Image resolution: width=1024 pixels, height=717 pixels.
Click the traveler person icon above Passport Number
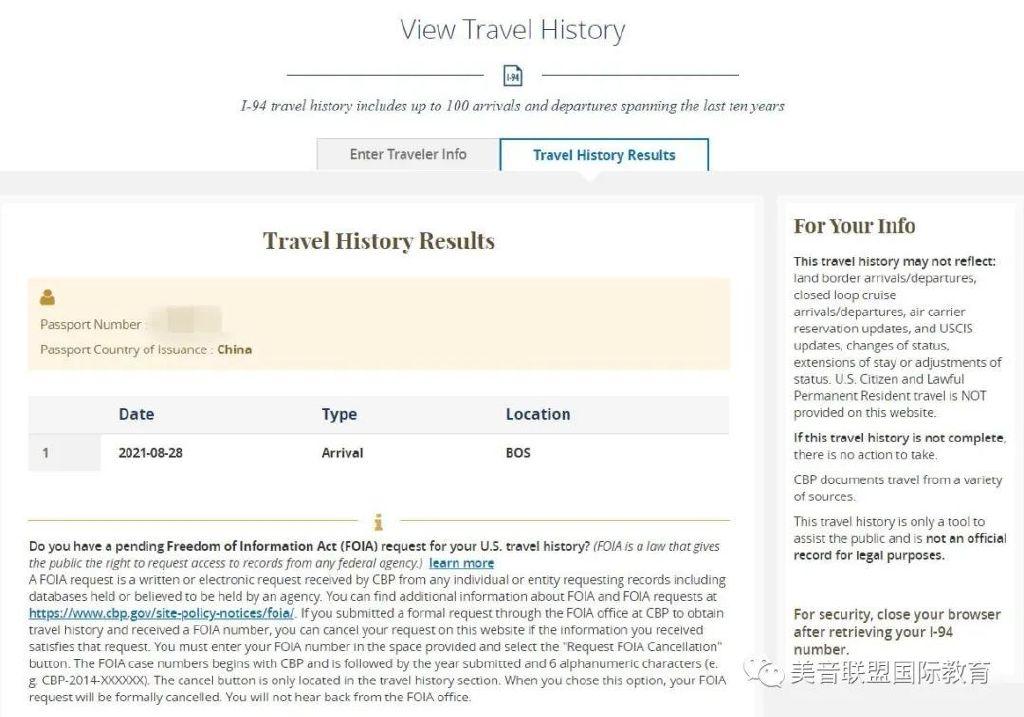click(48, 297)
